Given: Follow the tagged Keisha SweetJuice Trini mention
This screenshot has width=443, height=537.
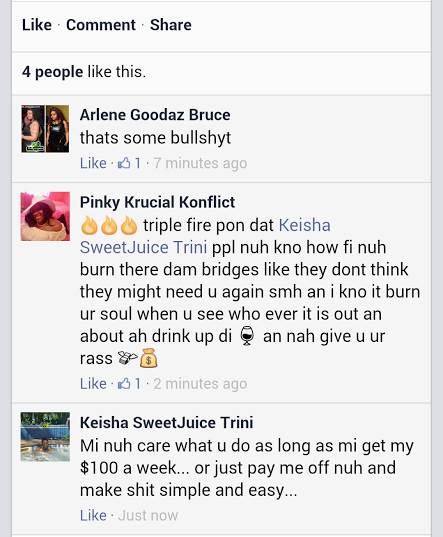Looking at the screenshot, I should 205,236.
